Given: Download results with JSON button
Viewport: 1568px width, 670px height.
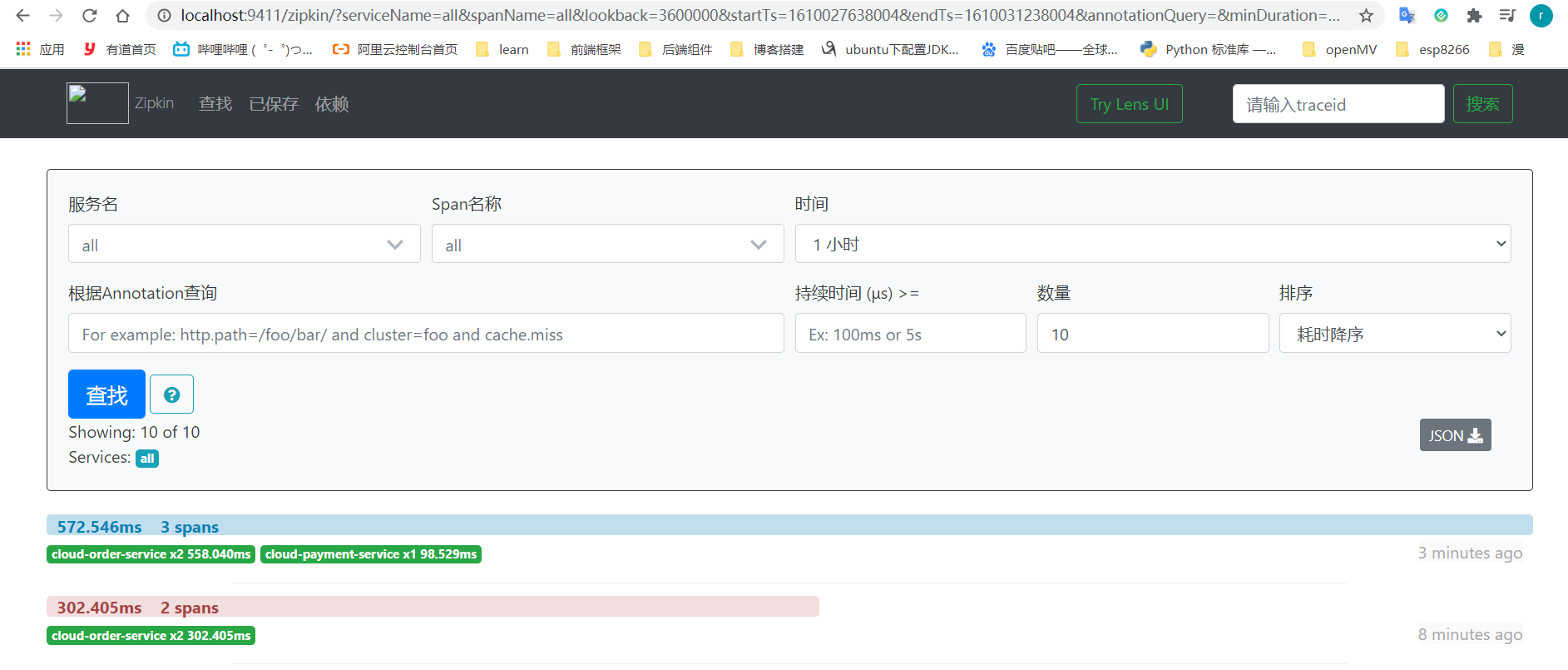Looking at the screenshot, I should (x=1455, y=435).
